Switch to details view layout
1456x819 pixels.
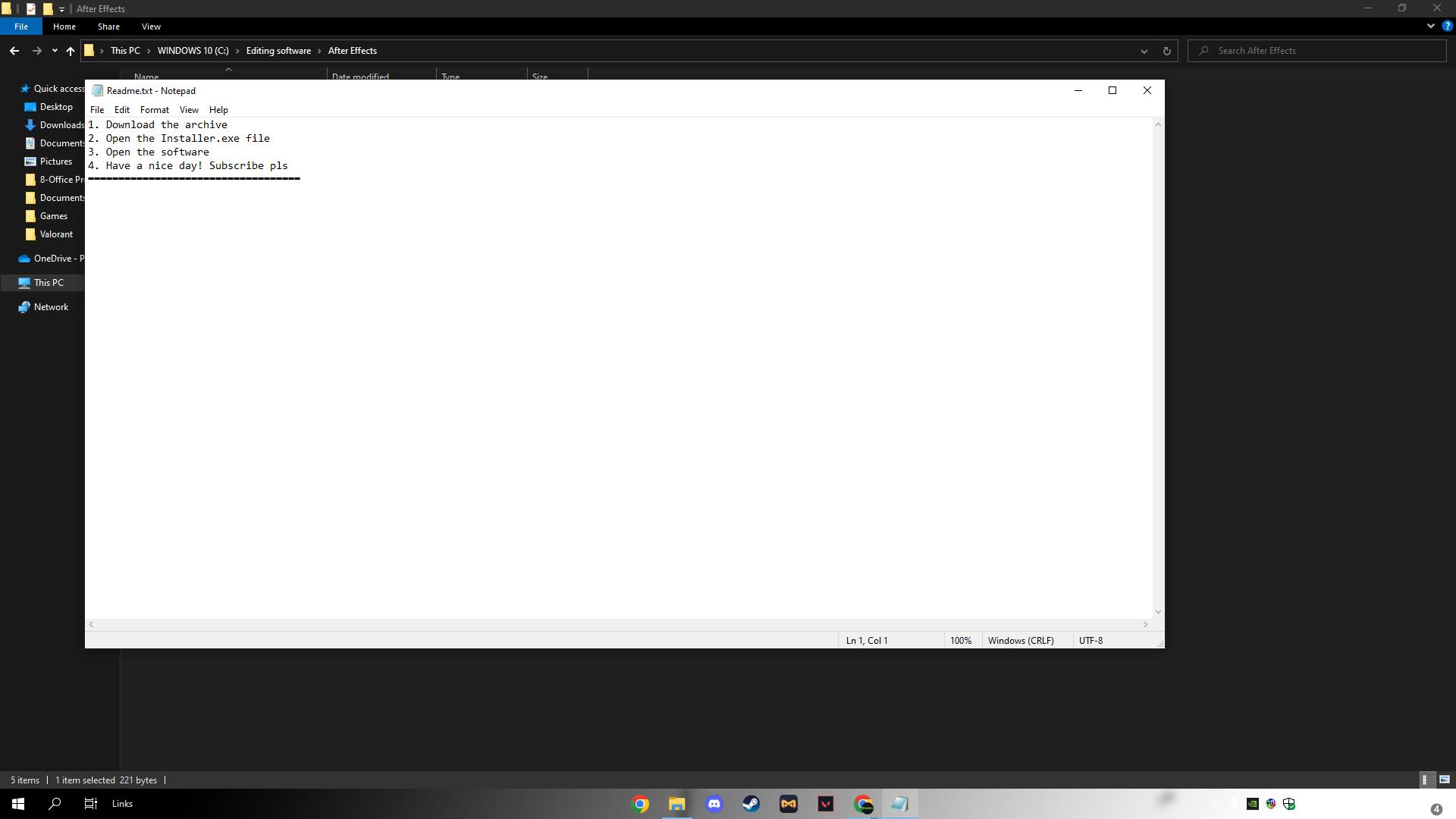click(x=1425, y=780)
